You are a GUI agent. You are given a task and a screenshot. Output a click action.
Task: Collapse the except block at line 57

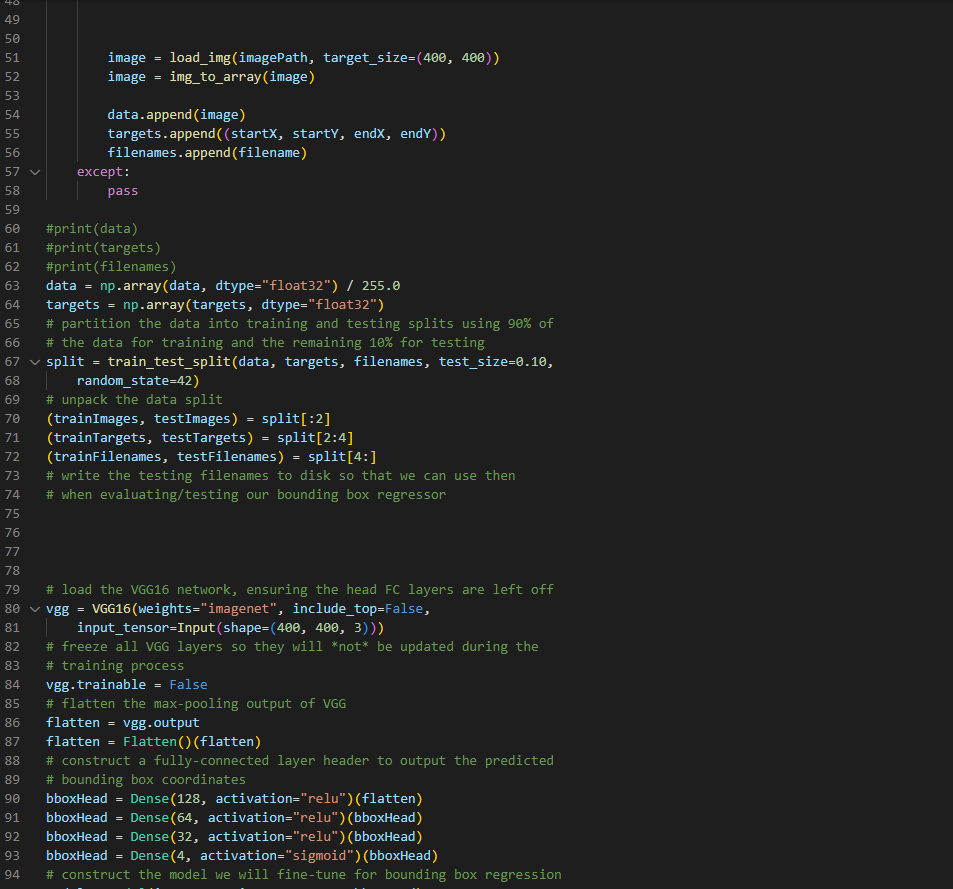[x=35, y=172]
